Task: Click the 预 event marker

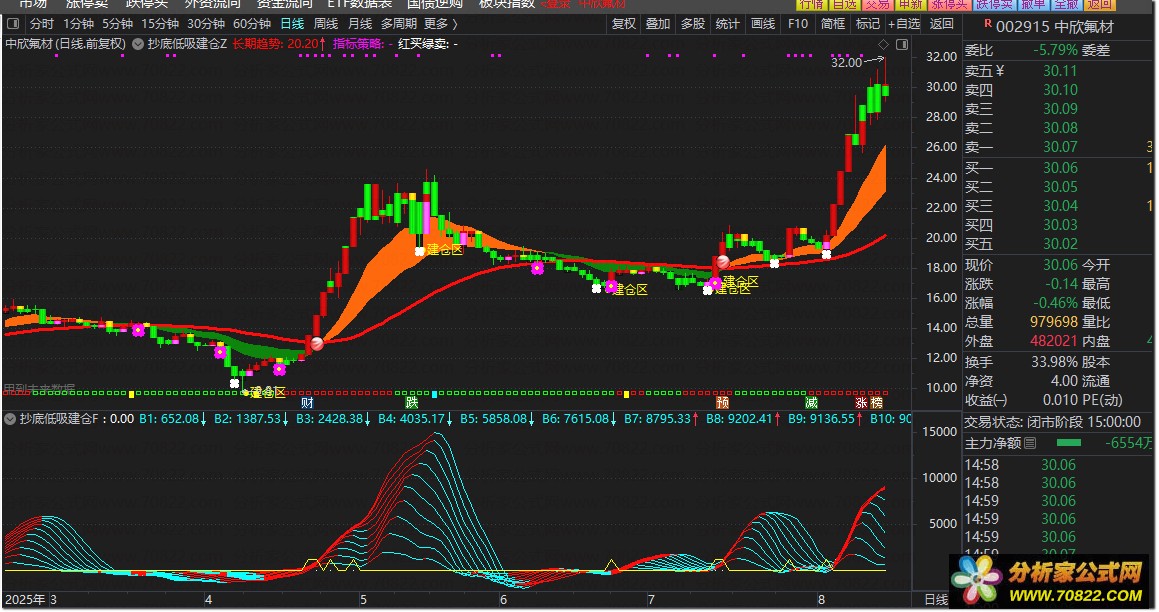Action: tap(722, 403)
